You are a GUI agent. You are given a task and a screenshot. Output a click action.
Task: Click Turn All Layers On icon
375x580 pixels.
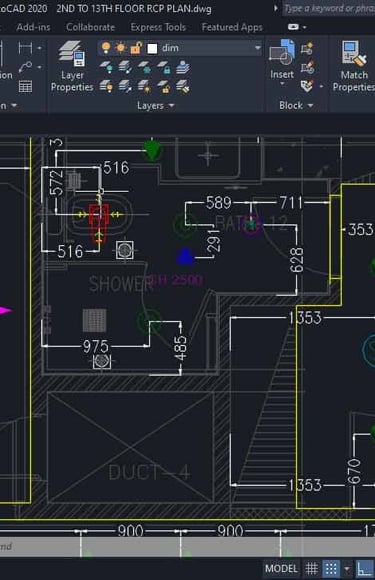[x=106, y=87]
